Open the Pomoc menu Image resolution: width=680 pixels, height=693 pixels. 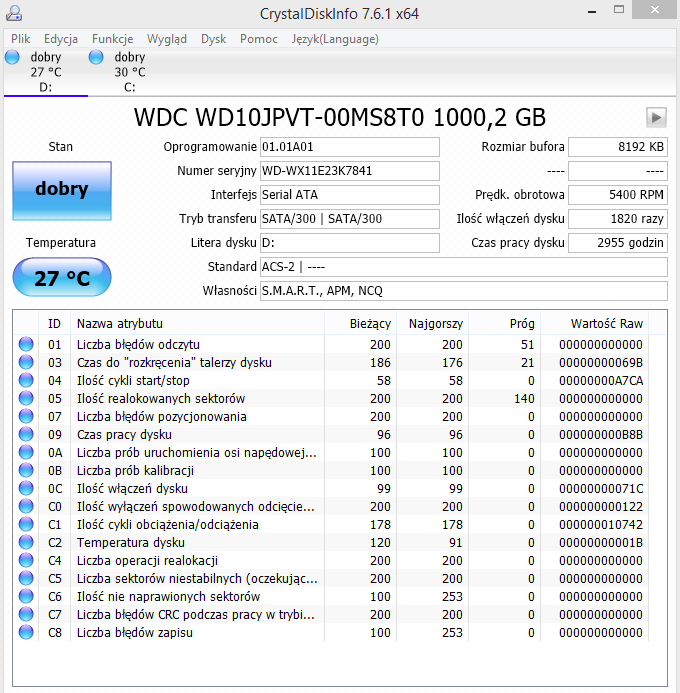tap(259, 39)
